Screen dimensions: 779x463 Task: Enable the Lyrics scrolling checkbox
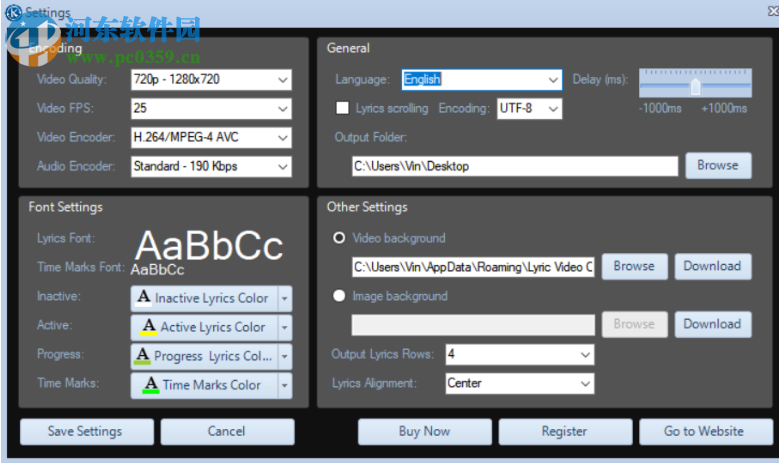[342, 108]
